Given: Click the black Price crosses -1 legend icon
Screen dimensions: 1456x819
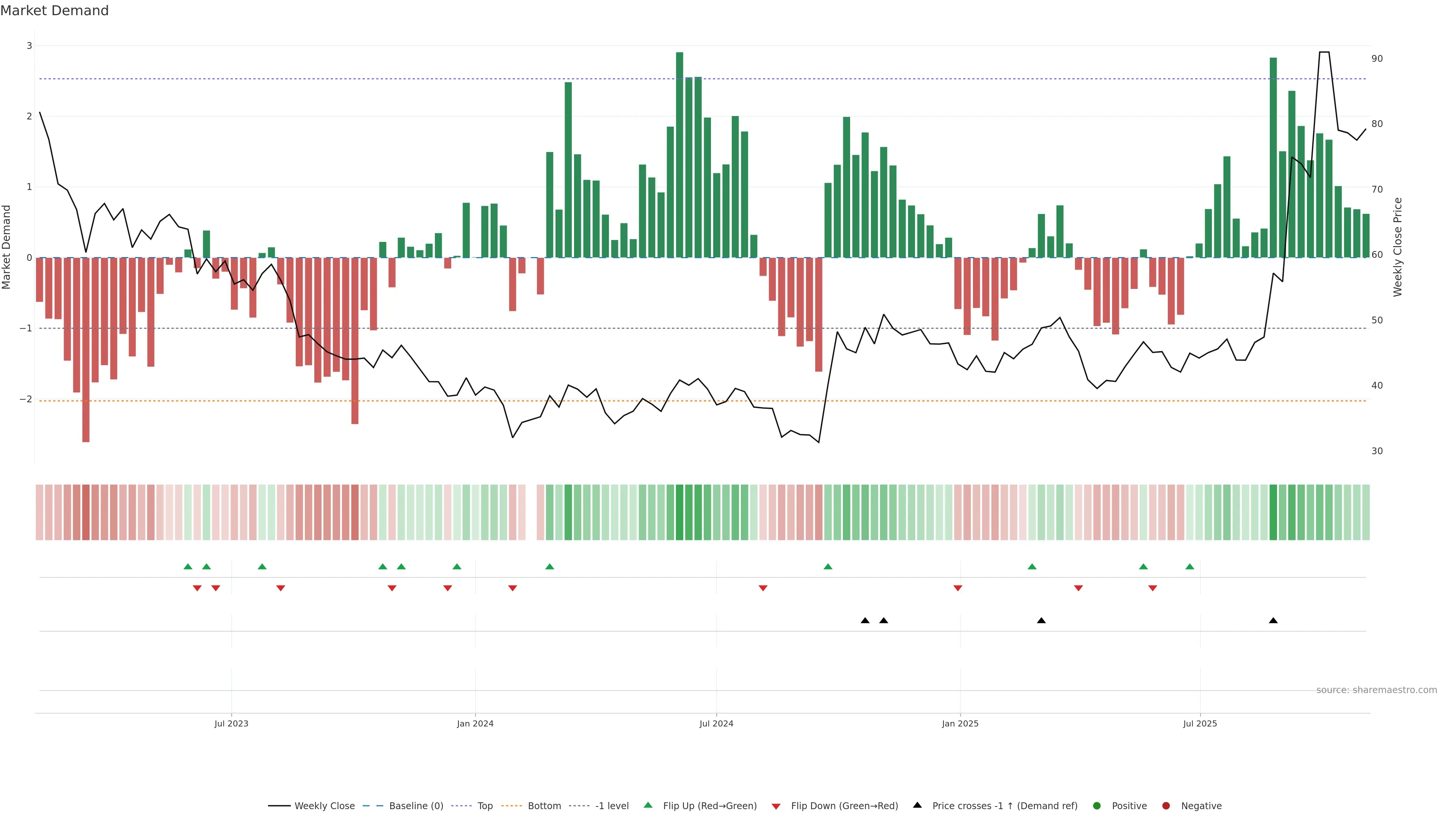Looking at the screenshot, I should [x=917, y=805].
